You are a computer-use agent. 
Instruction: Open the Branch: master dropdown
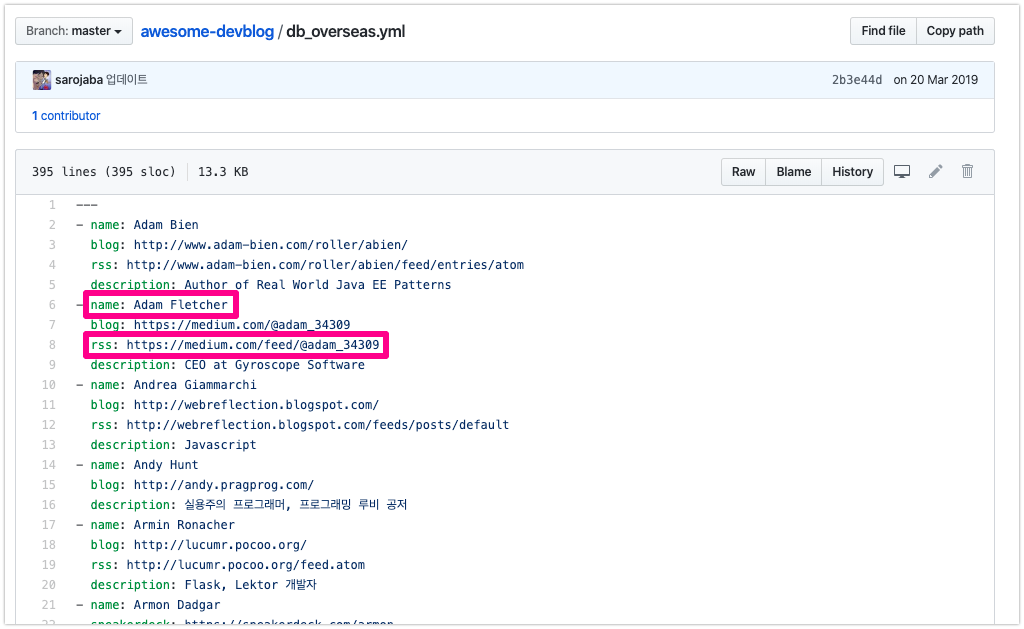pos(74,31)
